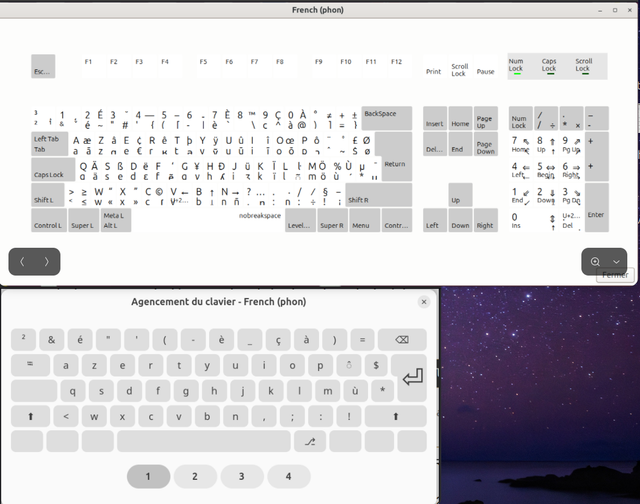The height and width of the screenshot is (504, 640).
Task: Click the Level shift key in French (phon) window
Action: click(300, 220)
